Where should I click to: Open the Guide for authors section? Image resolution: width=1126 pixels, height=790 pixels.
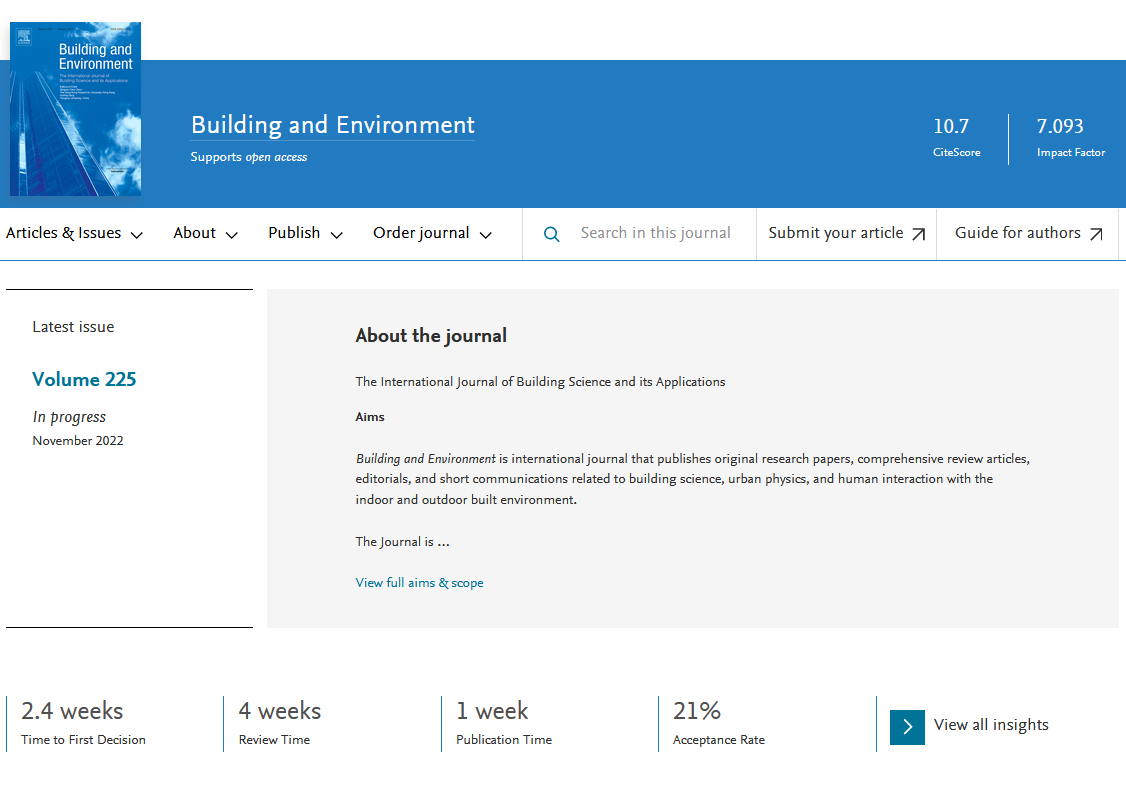coord(1018,232)
